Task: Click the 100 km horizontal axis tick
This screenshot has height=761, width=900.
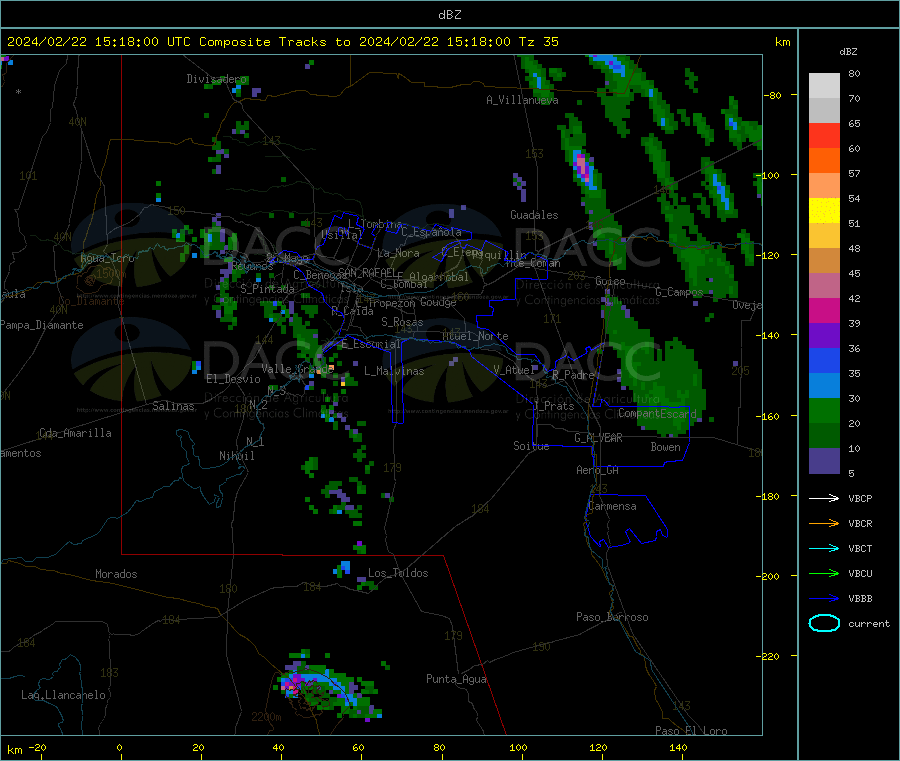Action: point(518,748)
